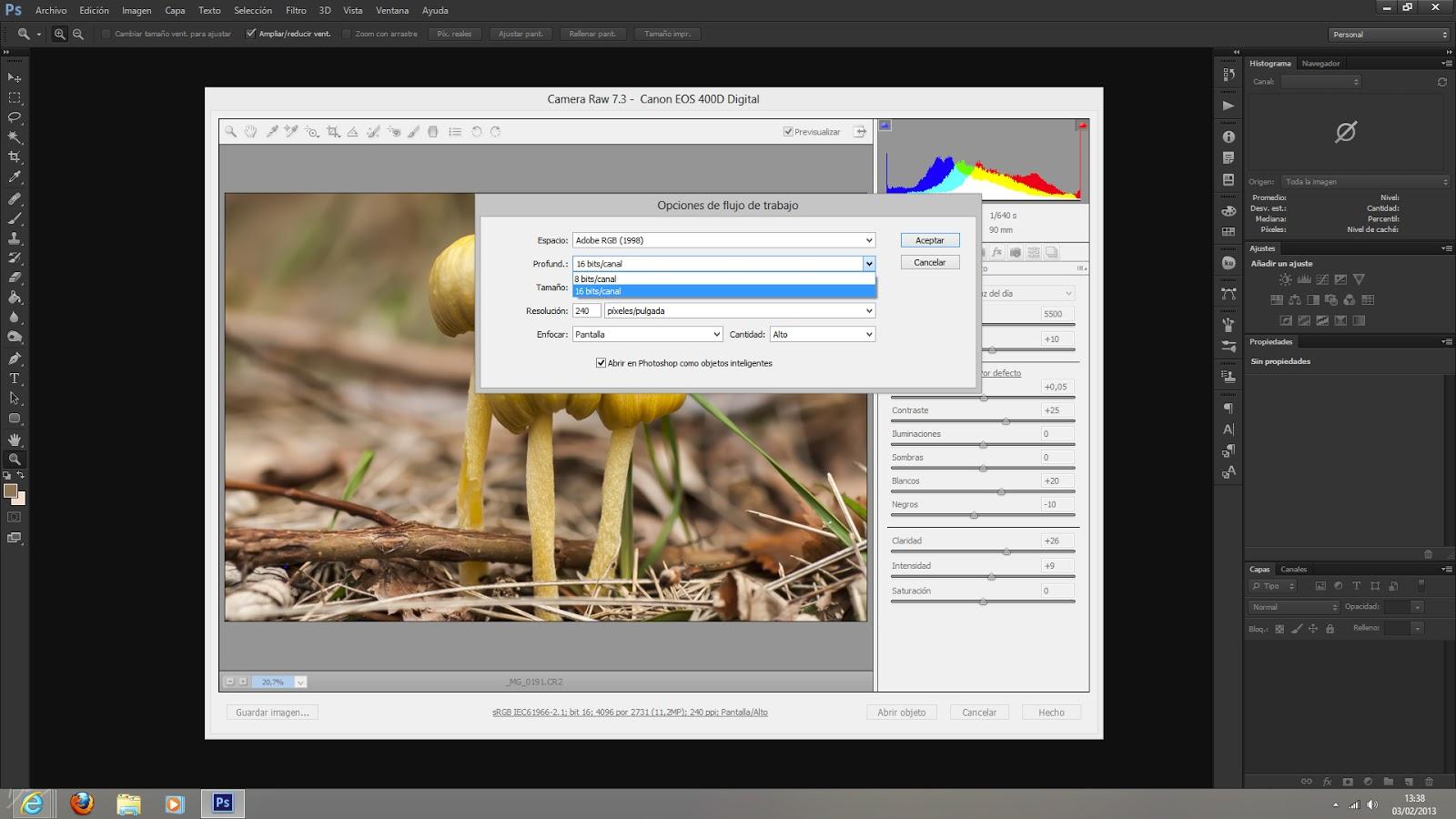Viewport: 1456px width, 819px height.
Task: Open the Enfocar dropdown
Action: coord(647,335)
